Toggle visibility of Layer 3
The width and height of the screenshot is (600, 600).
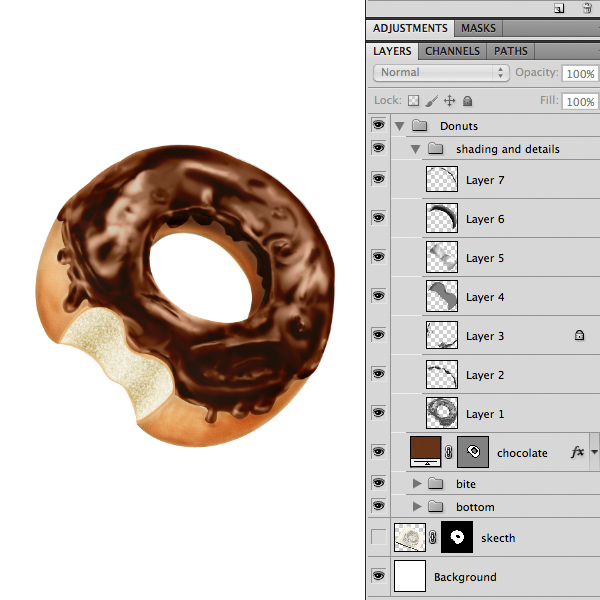[378, 335]
